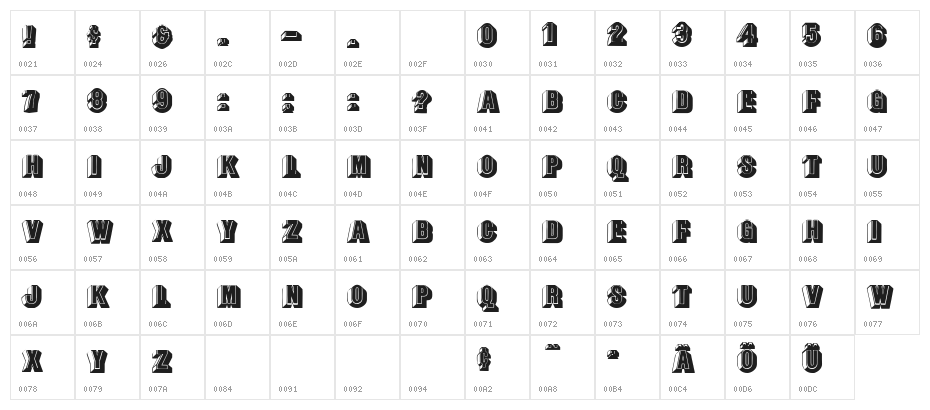Select the lowercase k glyph labeled 006B
This screenshot has height=410, width=930.
pos(97,297)
